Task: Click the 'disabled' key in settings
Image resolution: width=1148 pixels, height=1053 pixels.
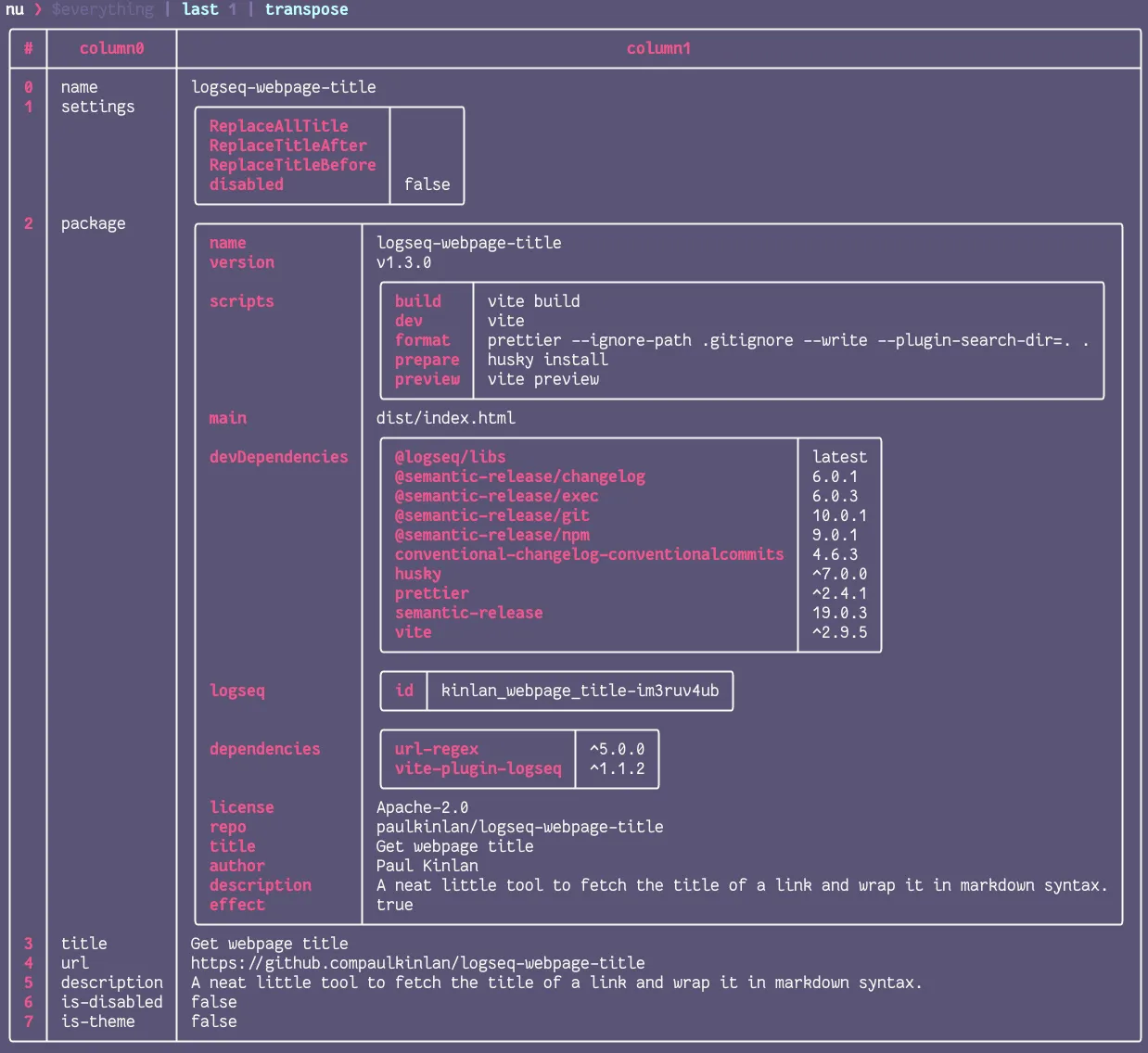Action: [246, 184]
